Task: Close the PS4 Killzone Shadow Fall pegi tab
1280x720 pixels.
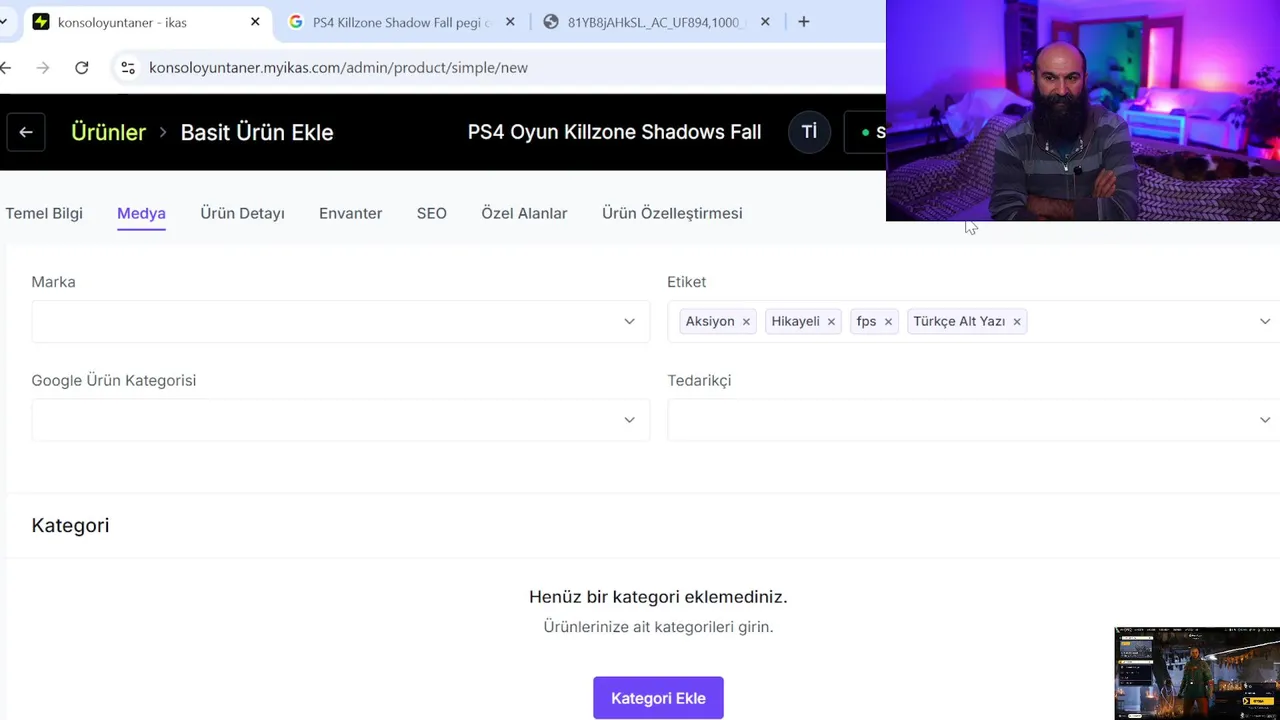Action: point(510,22)
